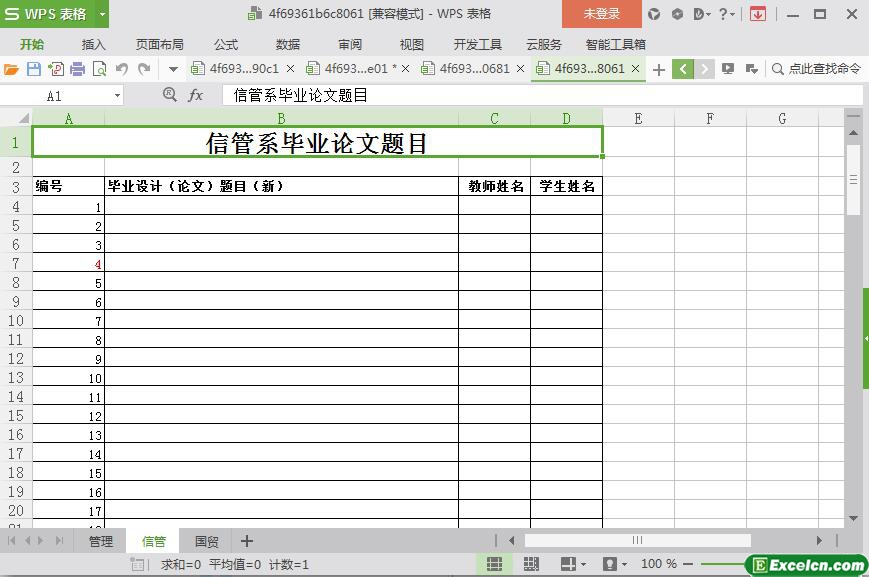Redo the last action
The height and width of the screenshot is (577, 869).
[144, 69]
